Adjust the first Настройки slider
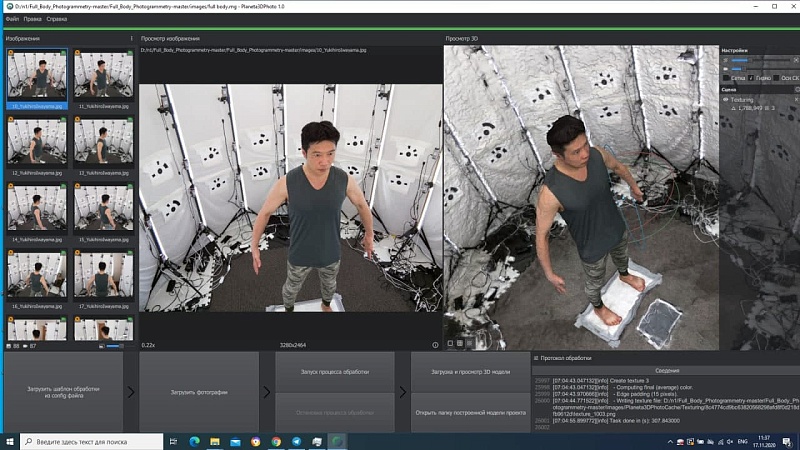800x450 pixels. 760,60
